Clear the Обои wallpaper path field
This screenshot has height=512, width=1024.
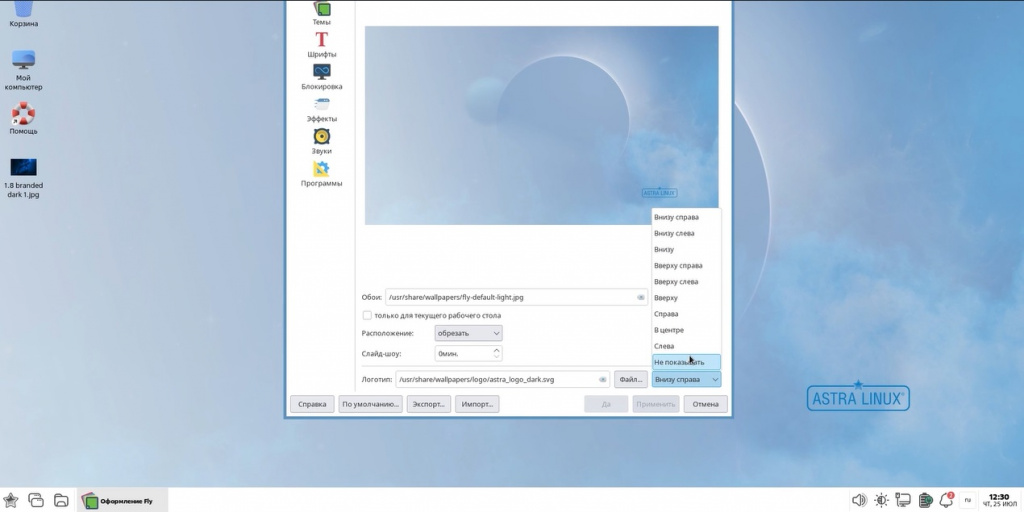pos(640,297)
